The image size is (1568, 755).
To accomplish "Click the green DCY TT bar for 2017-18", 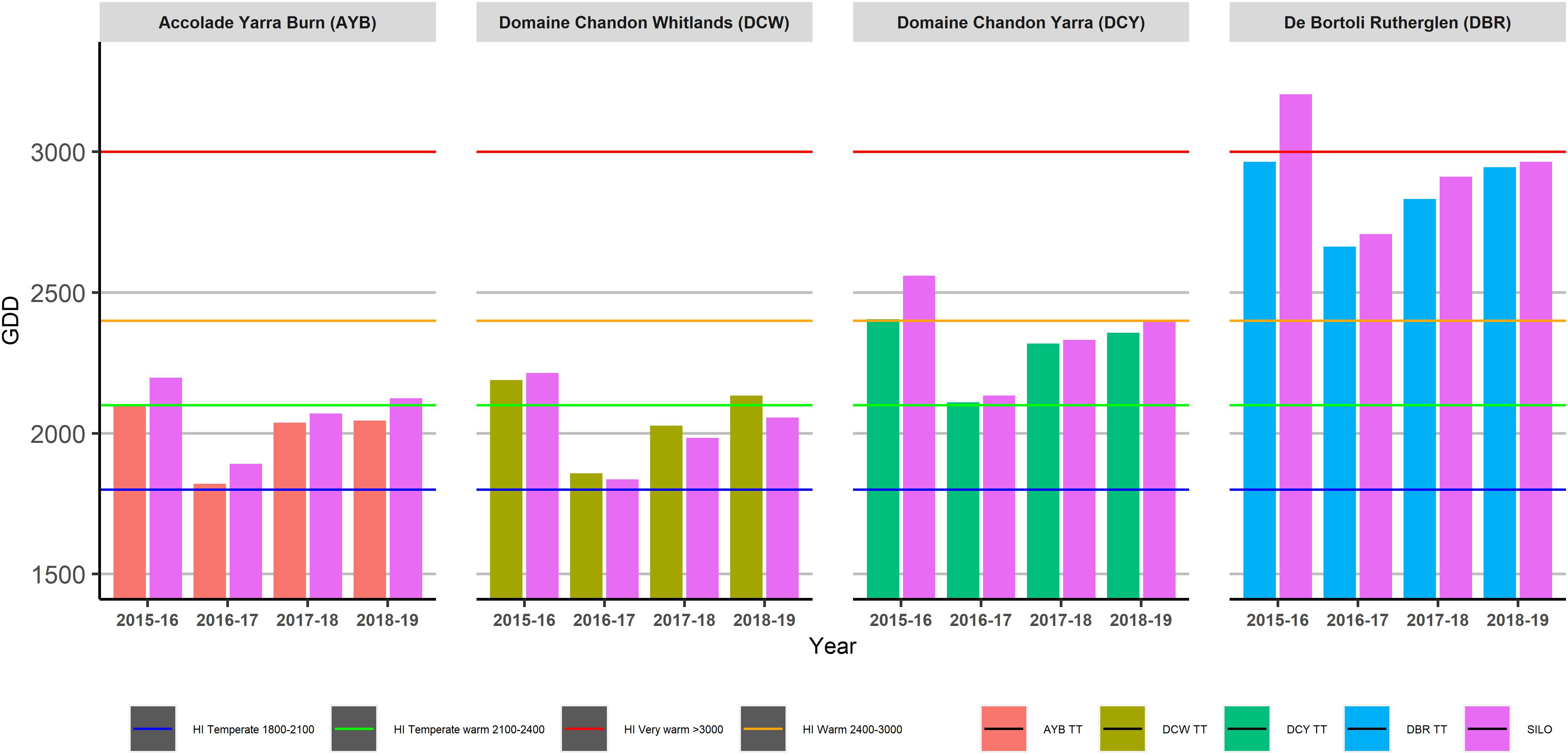I will pyautogui.click(x=1043, y=471).
